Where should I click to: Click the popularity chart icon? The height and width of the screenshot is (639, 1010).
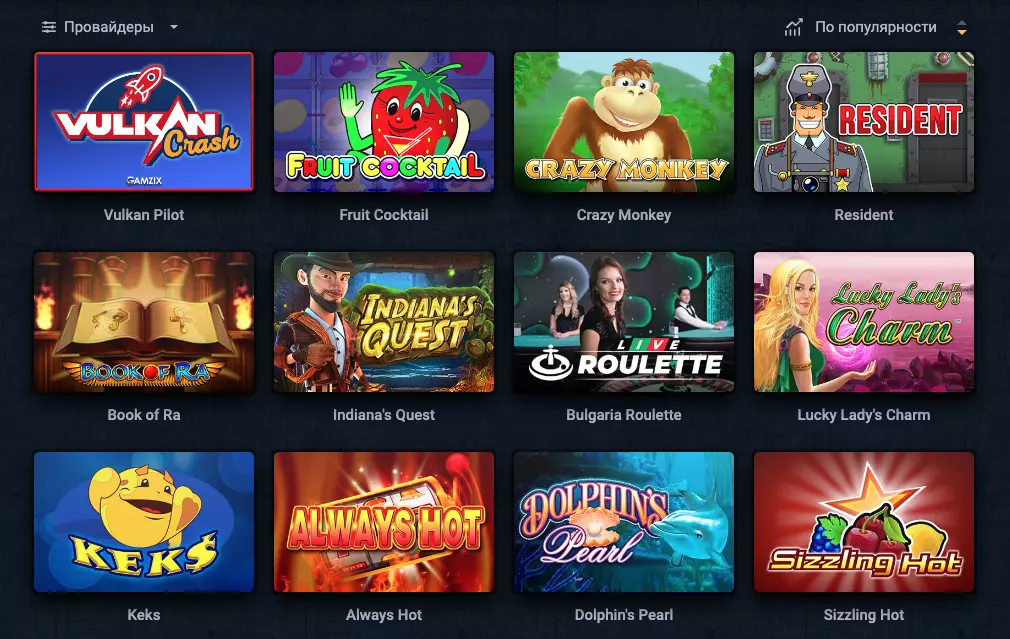(793, 27)
